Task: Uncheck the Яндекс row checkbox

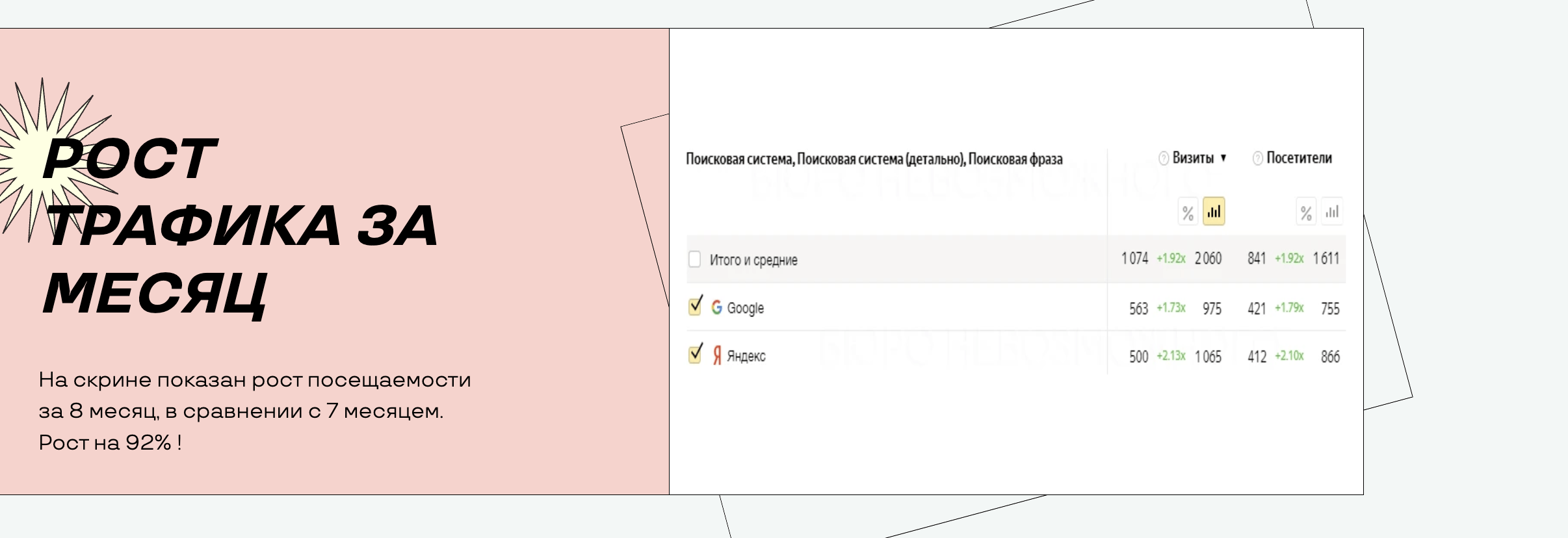Action: [x=695, y=354]
